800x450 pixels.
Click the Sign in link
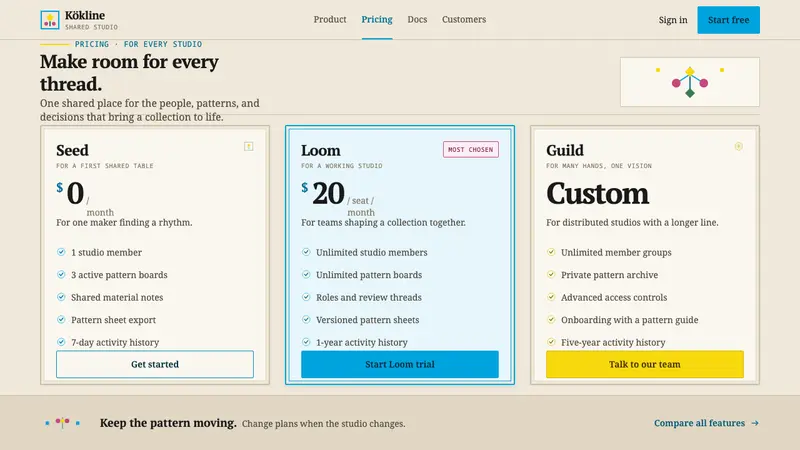coord(672,20)
